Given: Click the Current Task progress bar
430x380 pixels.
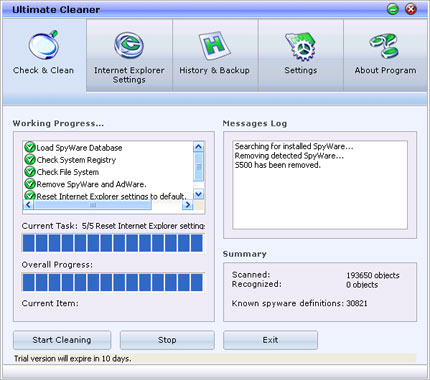Looking at the screenshot, I should tap(113, 243).
